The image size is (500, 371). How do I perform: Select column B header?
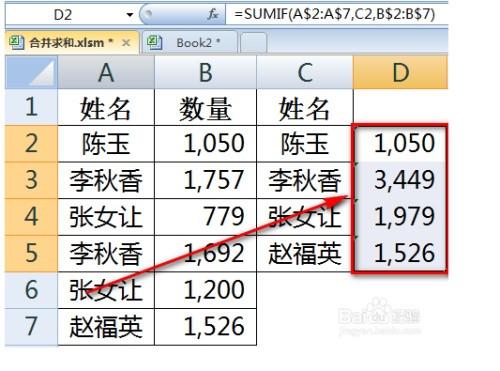(205, 72)
